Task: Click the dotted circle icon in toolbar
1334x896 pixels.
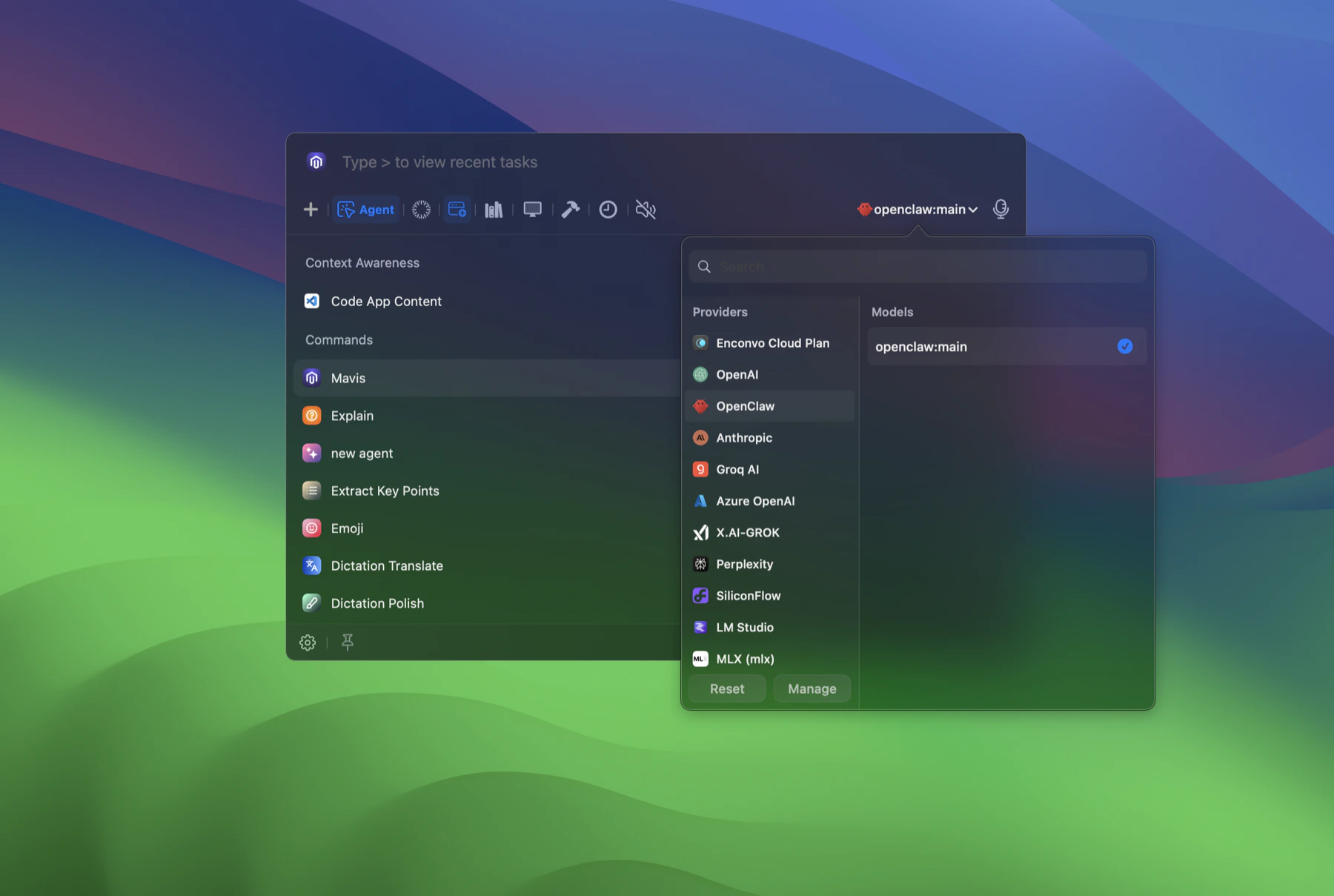Action: pyautogui.click(x=422, y=210)
